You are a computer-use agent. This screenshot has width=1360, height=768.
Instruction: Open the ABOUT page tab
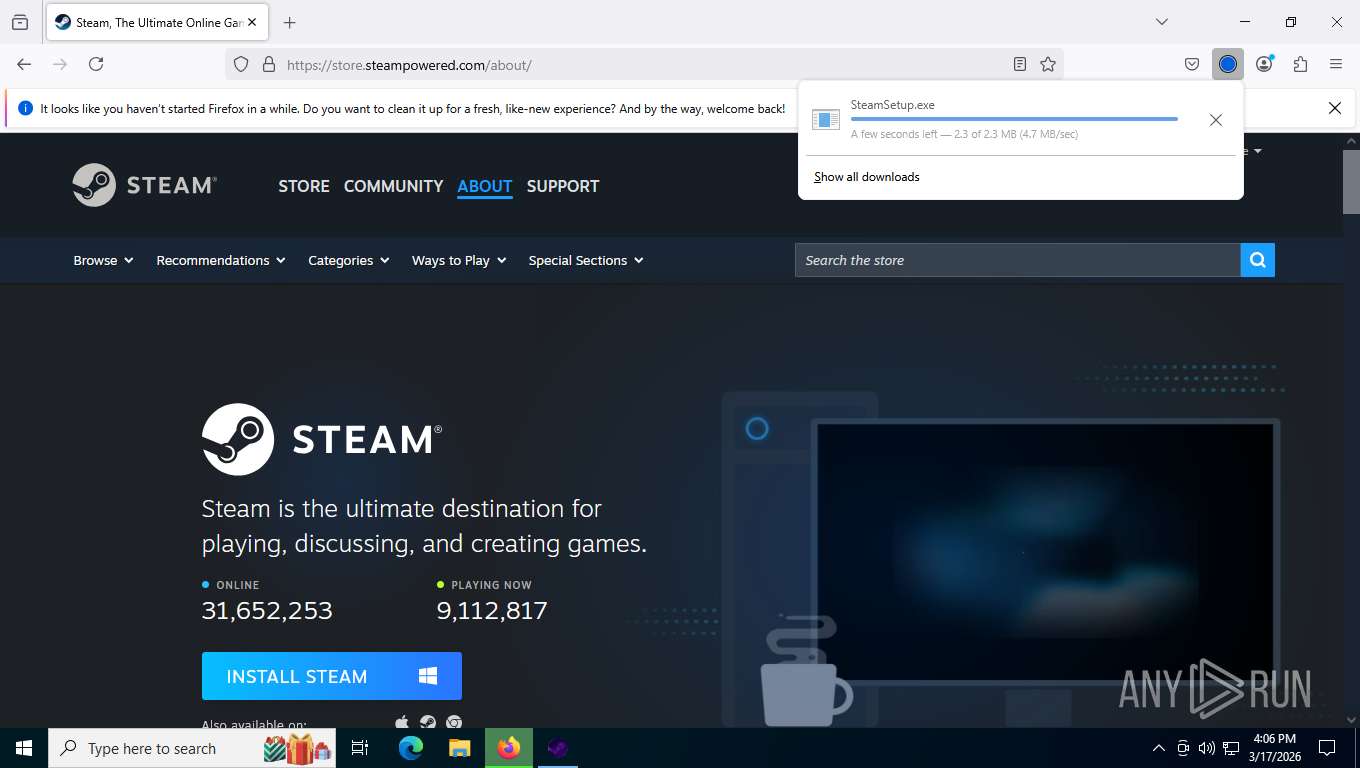pos(485,186)
